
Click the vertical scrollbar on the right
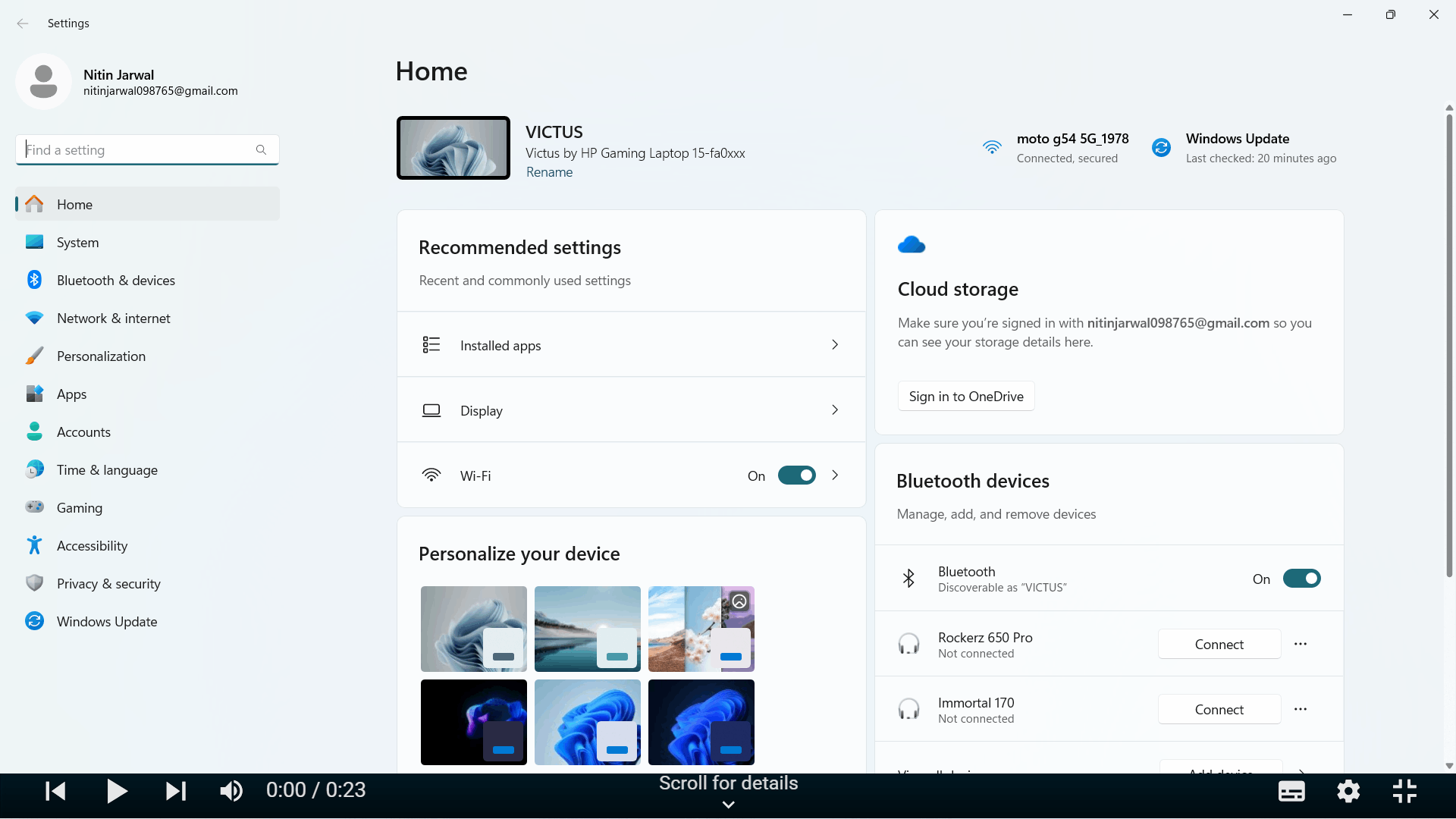pyautogui.click(x=1449, y=345)
